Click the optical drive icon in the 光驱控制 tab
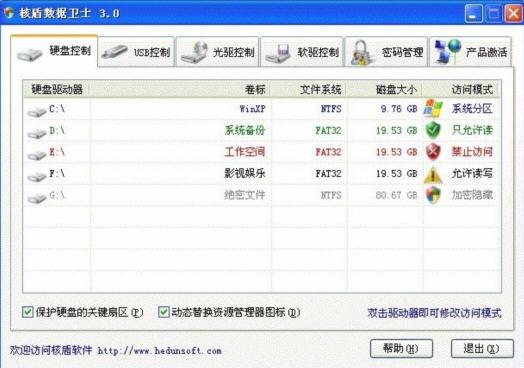This screenshot has height=368, width=524. click(x=195, y=52)
